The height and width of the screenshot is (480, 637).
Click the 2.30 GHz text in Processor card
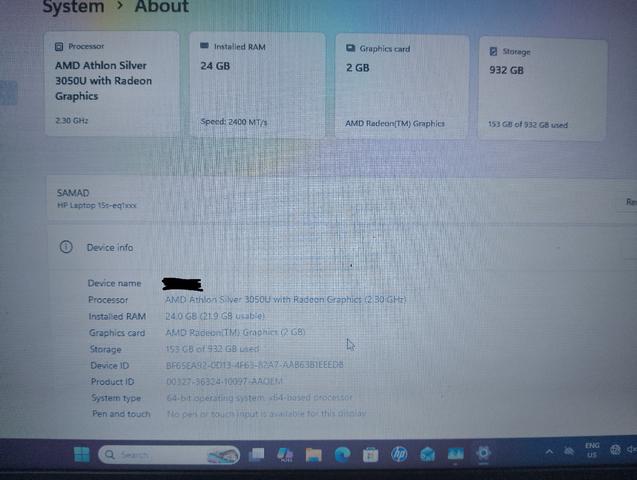(x=72, y=121)
